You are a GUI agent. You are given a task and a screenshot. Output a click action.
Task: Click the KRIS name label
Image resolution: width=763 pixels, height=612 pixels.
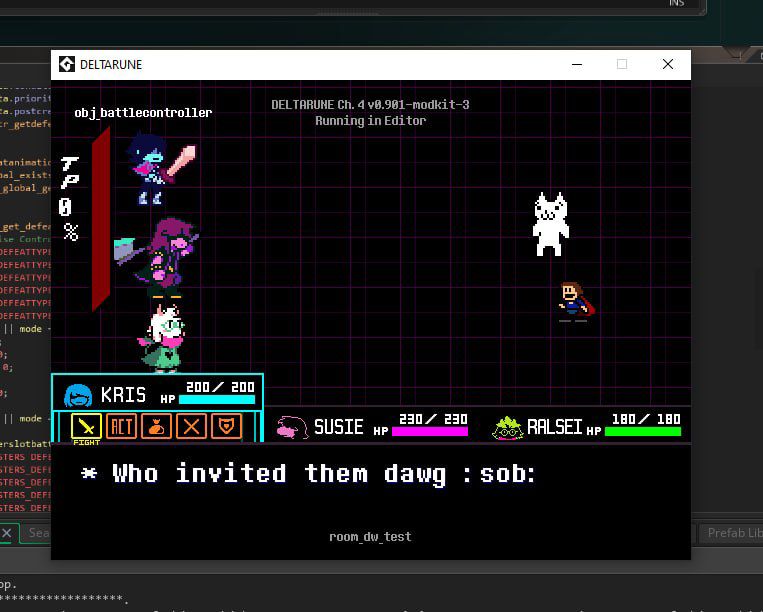click(123, 395)
